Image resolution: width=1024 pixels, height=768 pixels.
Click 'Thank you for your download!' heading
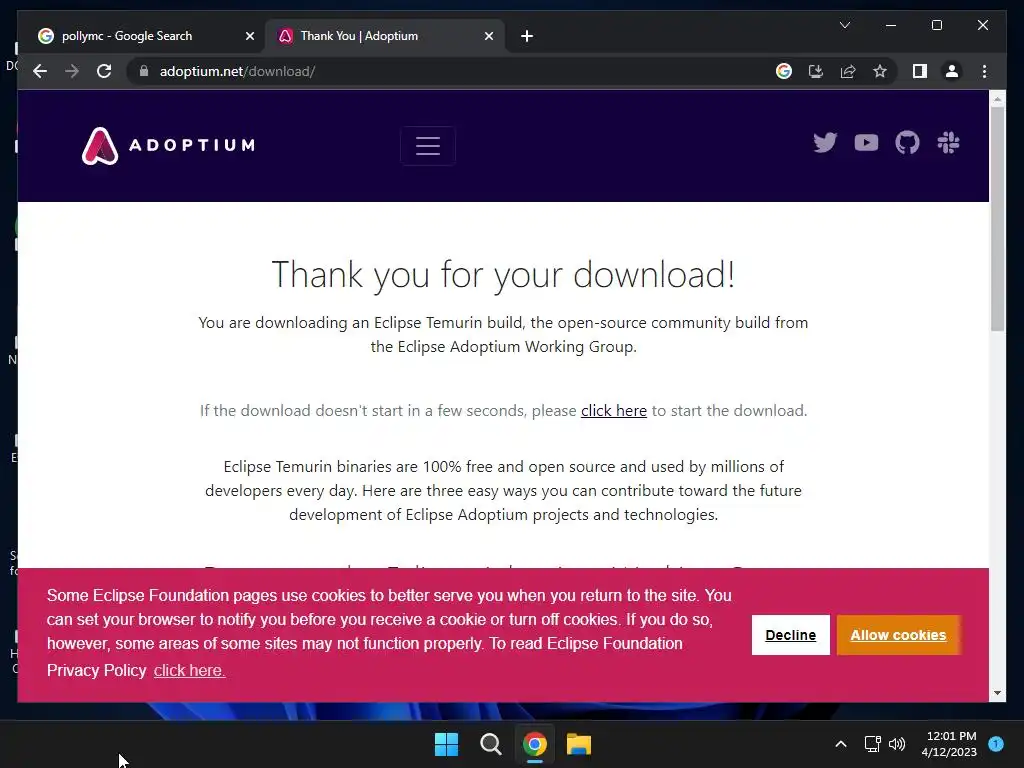coord(503,274)
